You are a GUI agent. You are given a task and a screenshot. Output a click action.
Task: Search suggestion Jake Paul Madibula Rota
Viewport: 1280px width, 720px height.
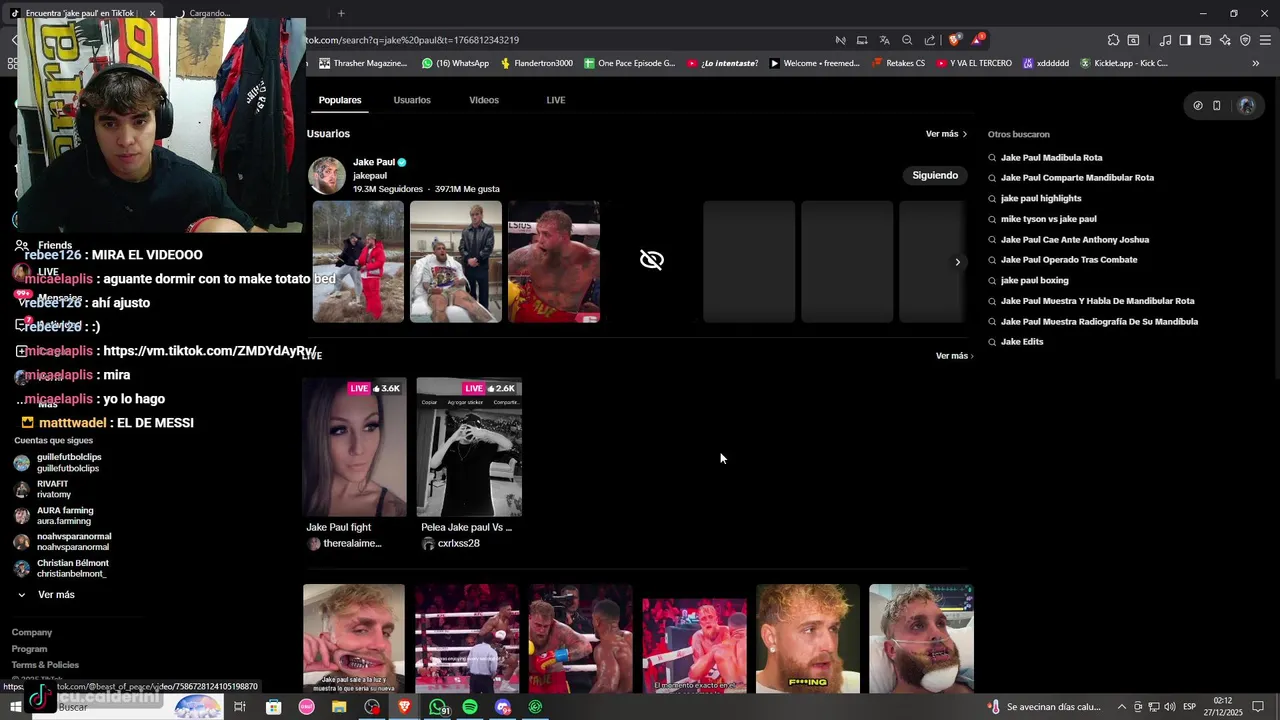1051,157
